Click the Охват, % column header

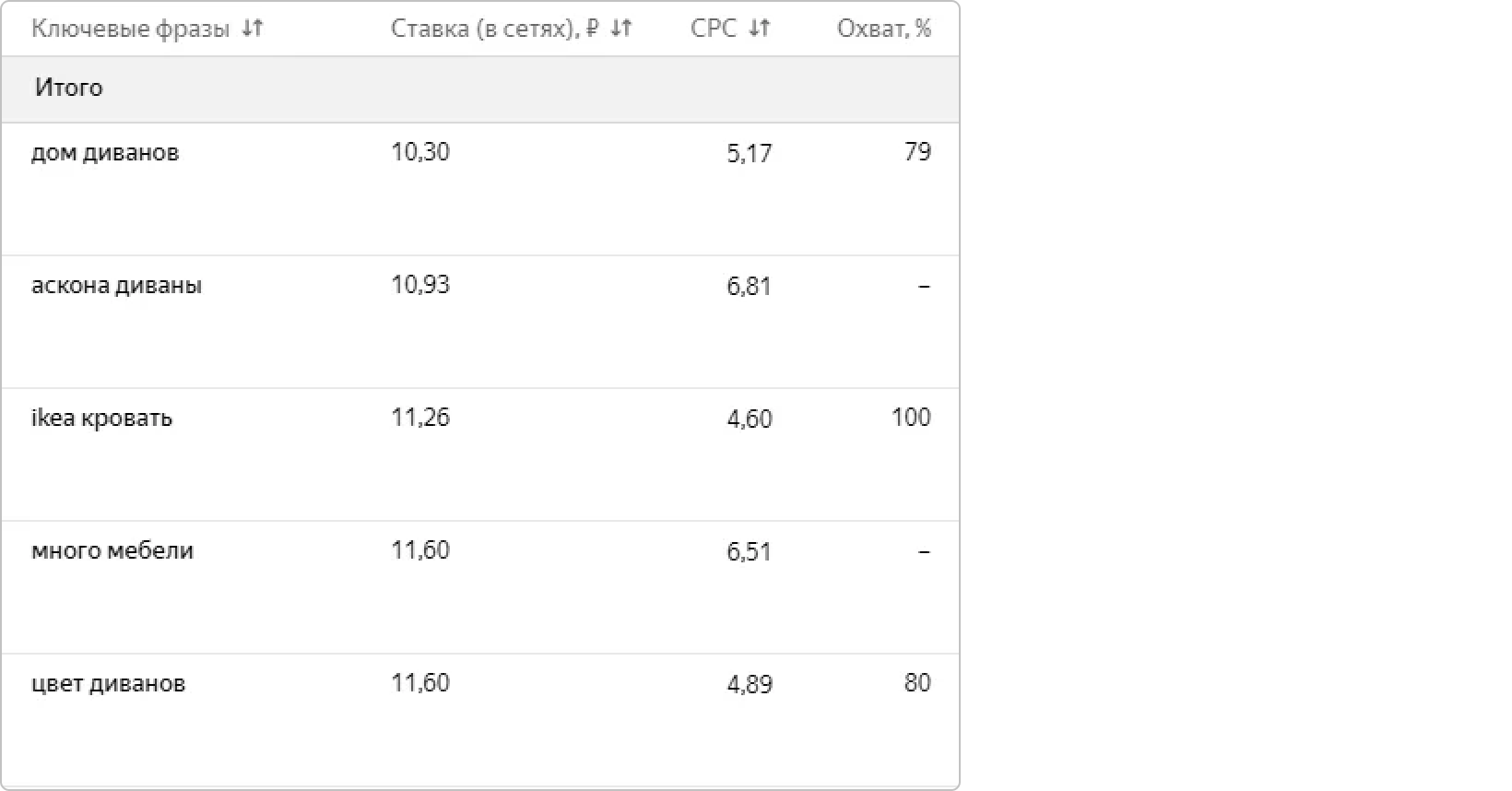tap(883, 29)
